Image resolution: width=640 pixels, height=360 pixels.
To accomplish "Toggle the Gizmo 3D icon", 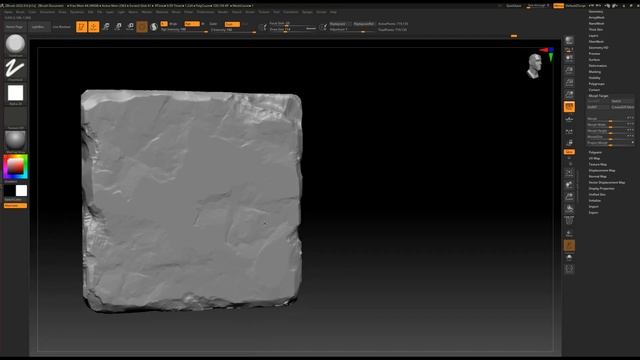I will pos(142,27).
